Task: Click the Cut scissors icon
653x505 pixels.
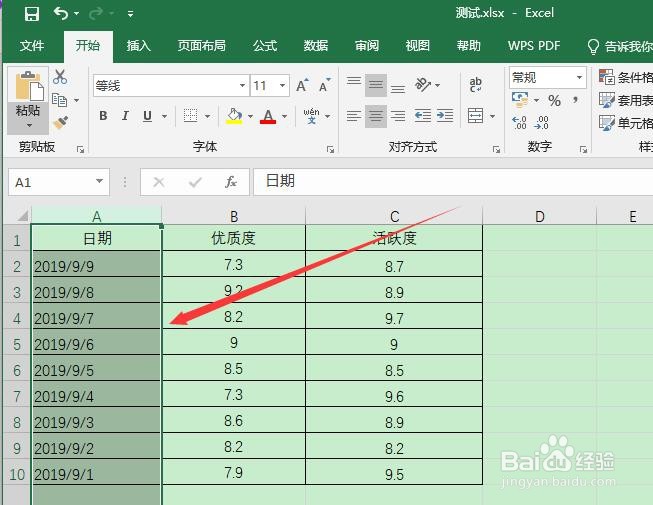Action: click(x=60, y=77)
